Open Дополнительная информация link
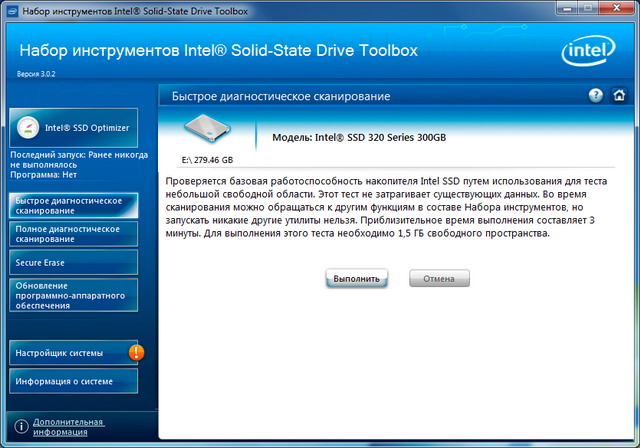This screenshot has width=640, height=448. click(x=68, y=427)
